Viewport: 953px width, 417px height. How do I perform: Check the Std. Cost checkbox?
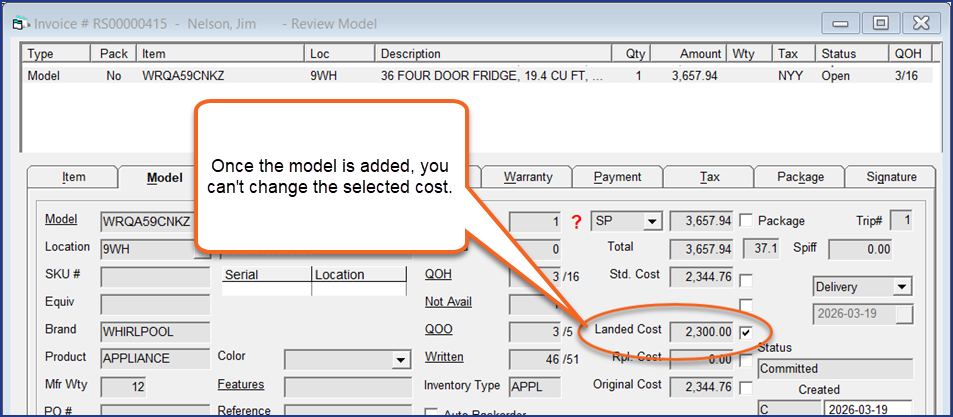[x=746, y=277]
